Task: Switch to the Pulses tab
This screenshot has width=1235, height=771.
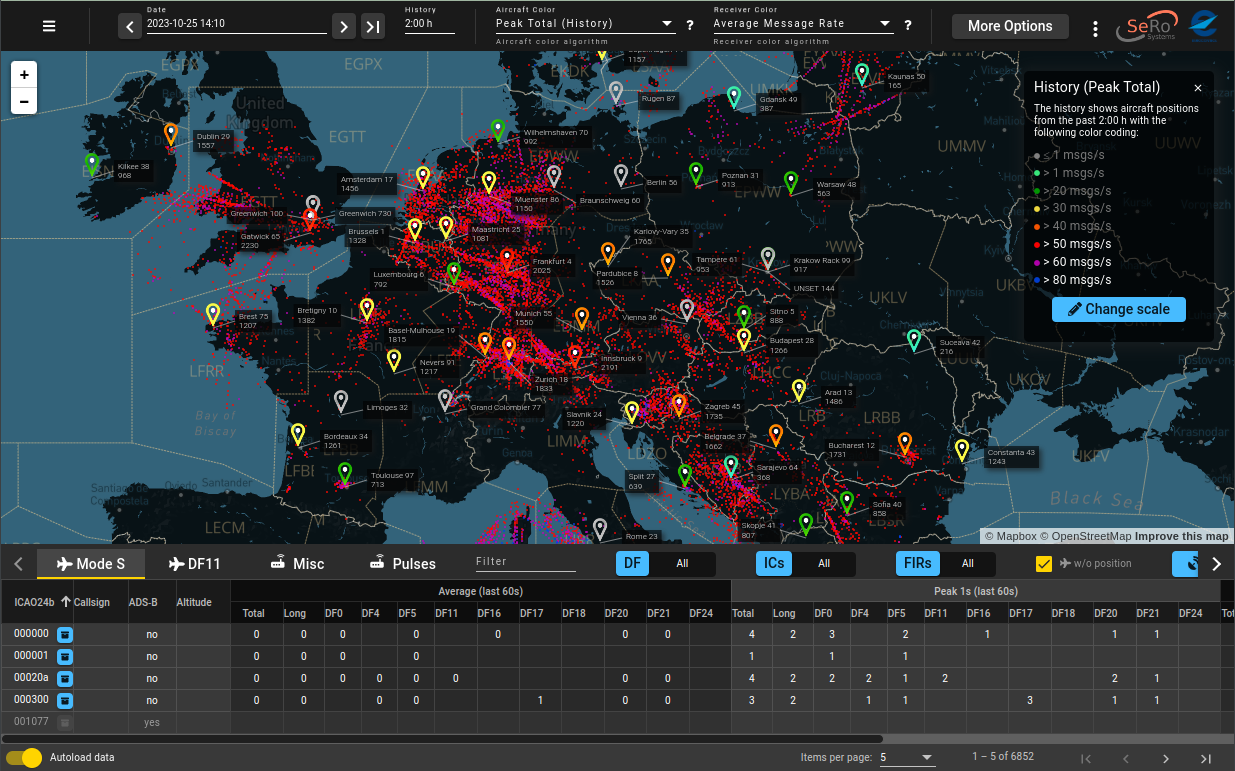Action: [x=402, y=564]
